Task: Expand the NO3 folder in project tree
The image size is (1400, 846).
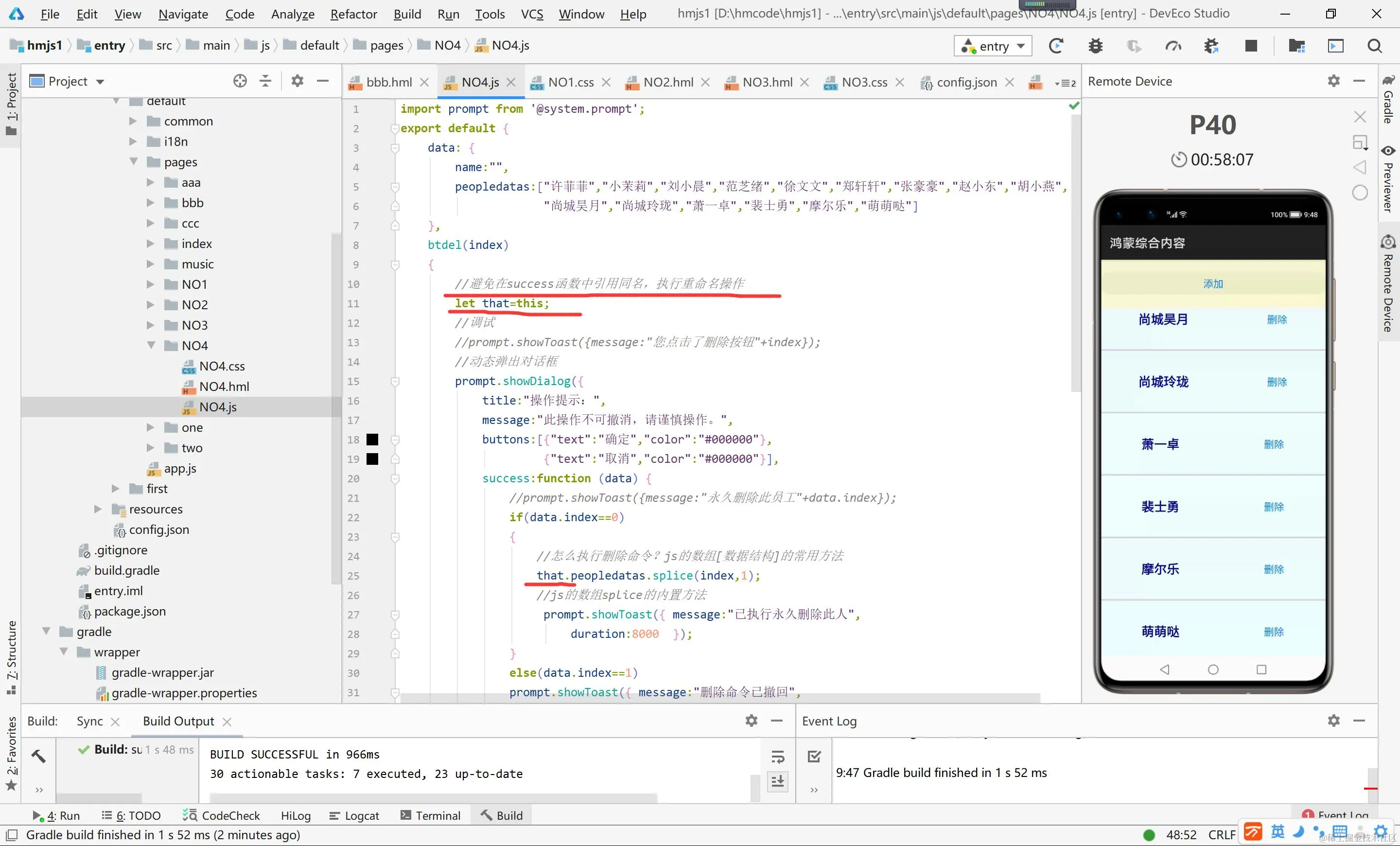Action: [x=151, y=325]
